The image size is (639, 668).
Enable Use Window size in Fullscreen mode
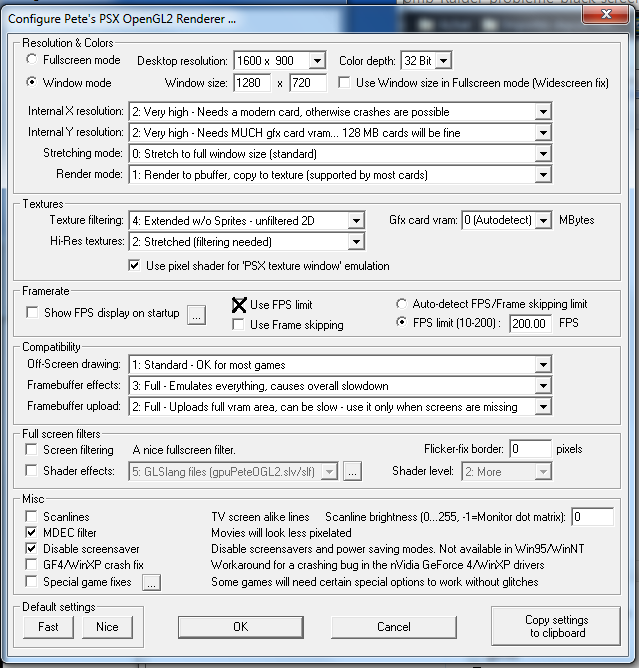tap(344, 82)
